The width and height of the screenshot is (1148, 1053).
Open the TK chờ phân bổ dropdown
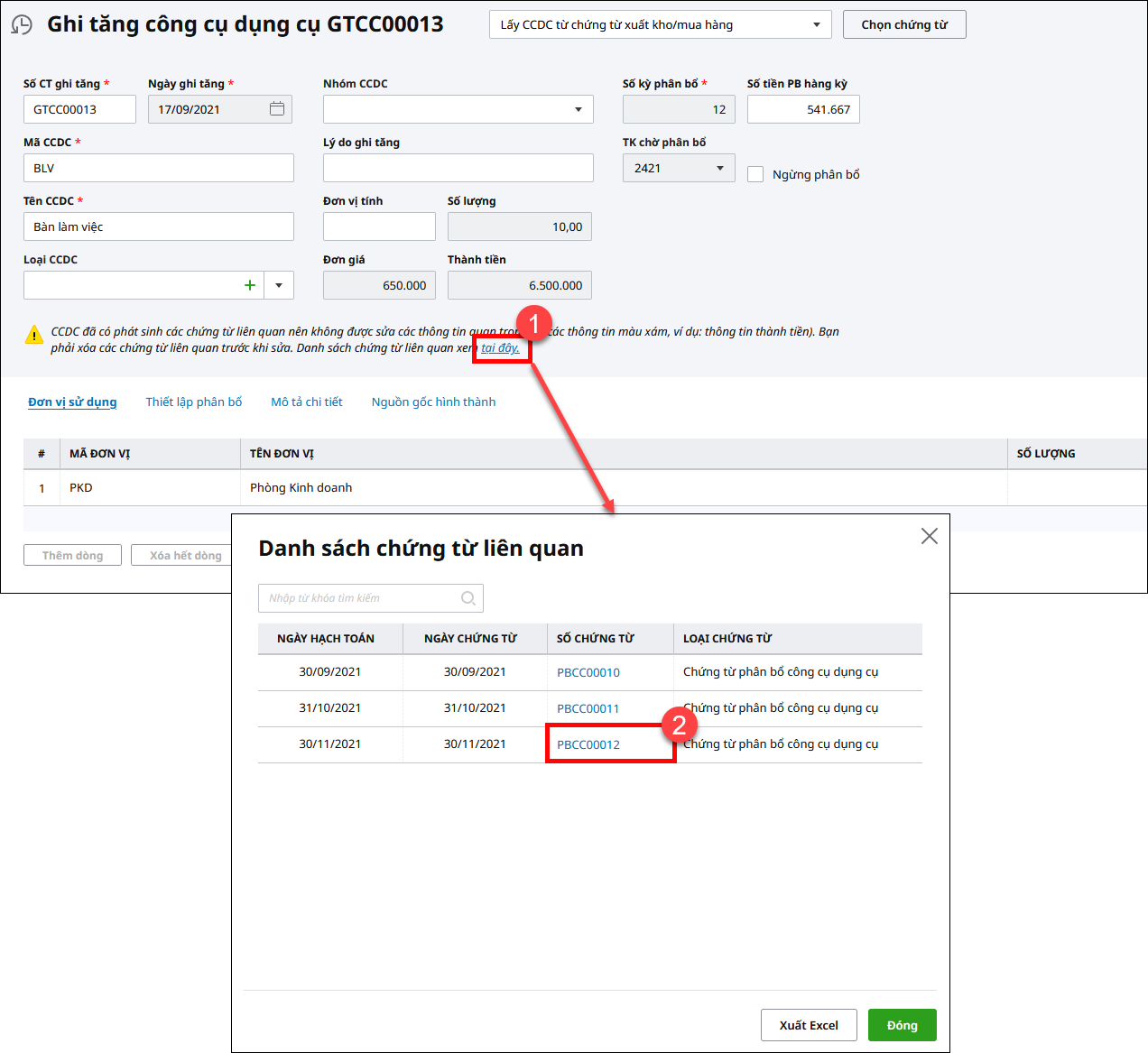[719, 168]
